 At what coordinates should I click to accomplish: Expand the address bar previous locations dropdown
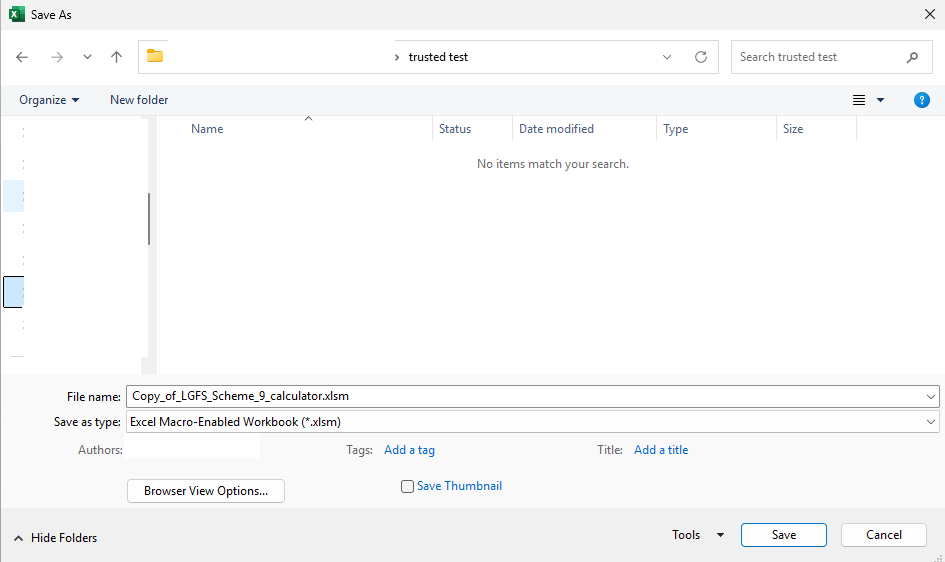667,57
